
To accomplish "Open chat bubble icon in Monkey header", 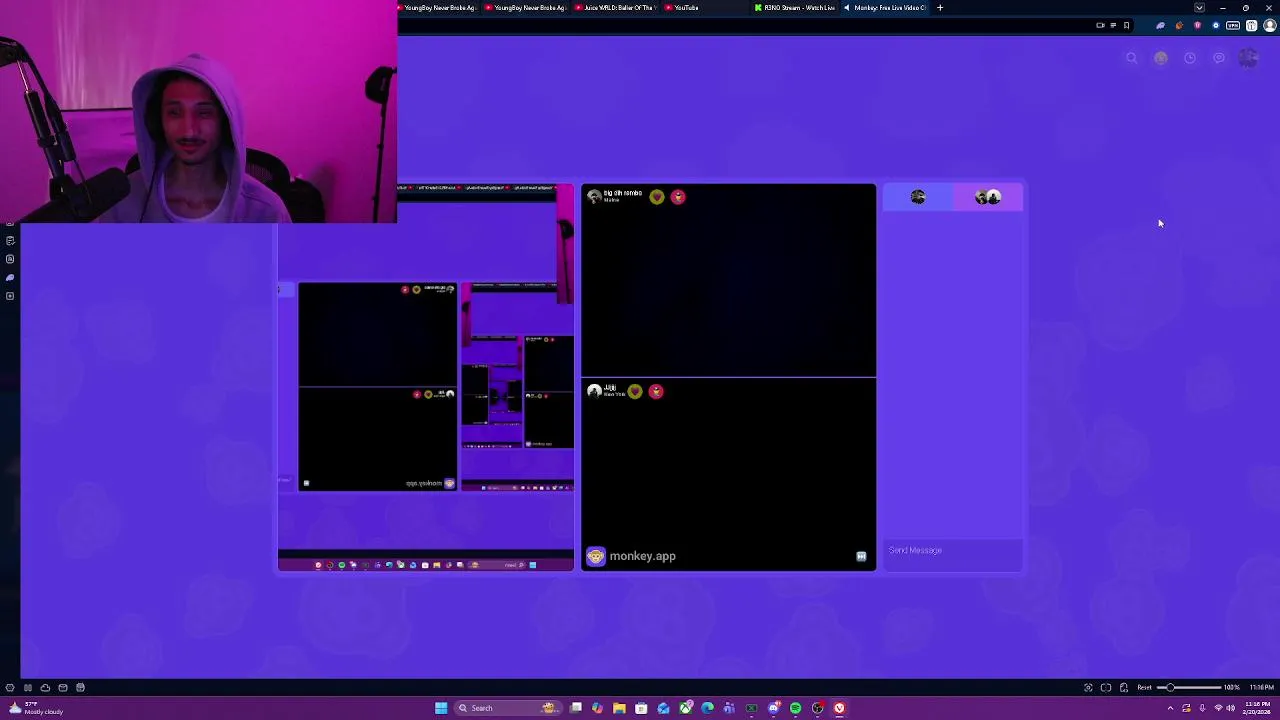I will point(1219,59).
